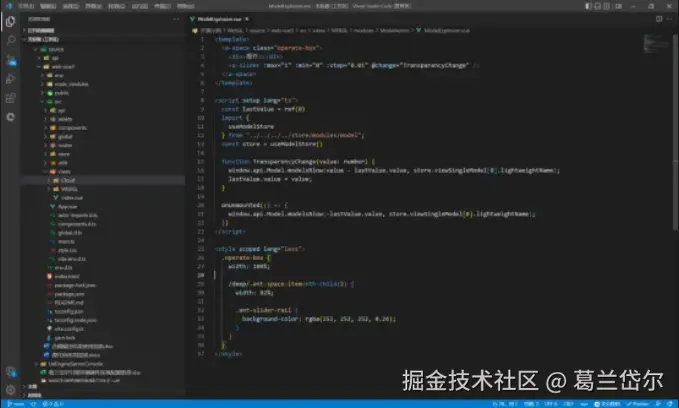The width and height of the screenshot is (679, 408).
Task: Click the Synchronize Changes icon in status bar
Action: point(33,404)
